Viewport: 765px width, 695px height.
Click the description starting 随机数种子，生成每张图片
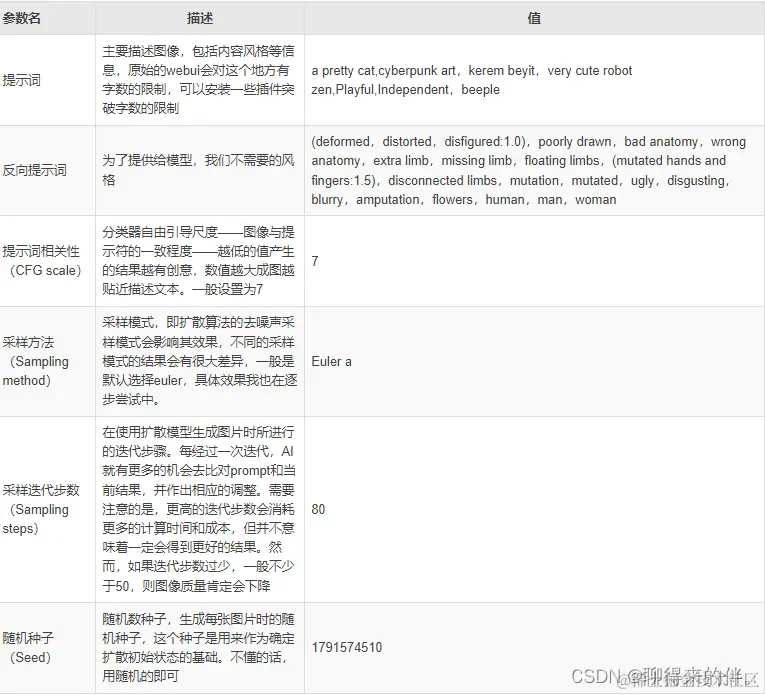coord(199,647)
